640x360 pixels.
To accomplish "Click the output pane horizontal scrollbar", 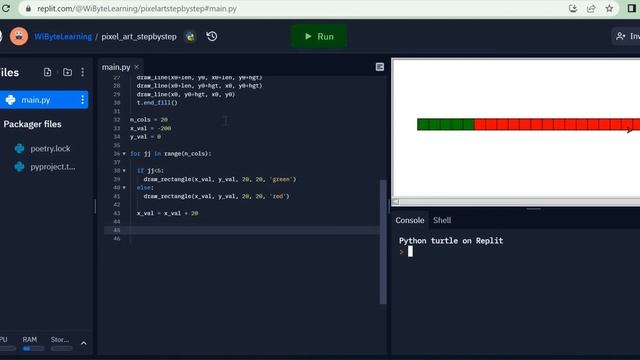I will click(520, 202).
